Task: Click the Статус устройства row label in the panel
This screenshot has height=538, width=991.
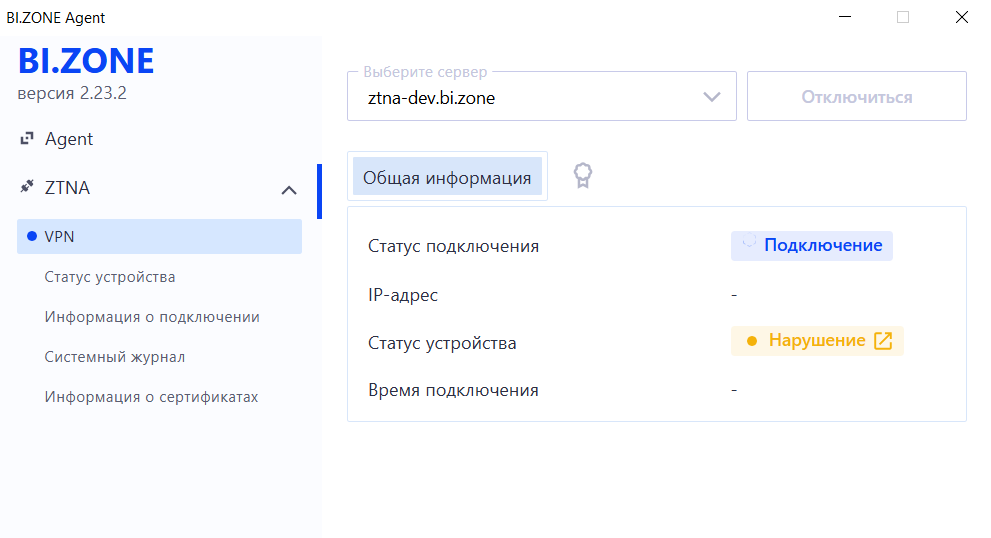Action: 442,343
